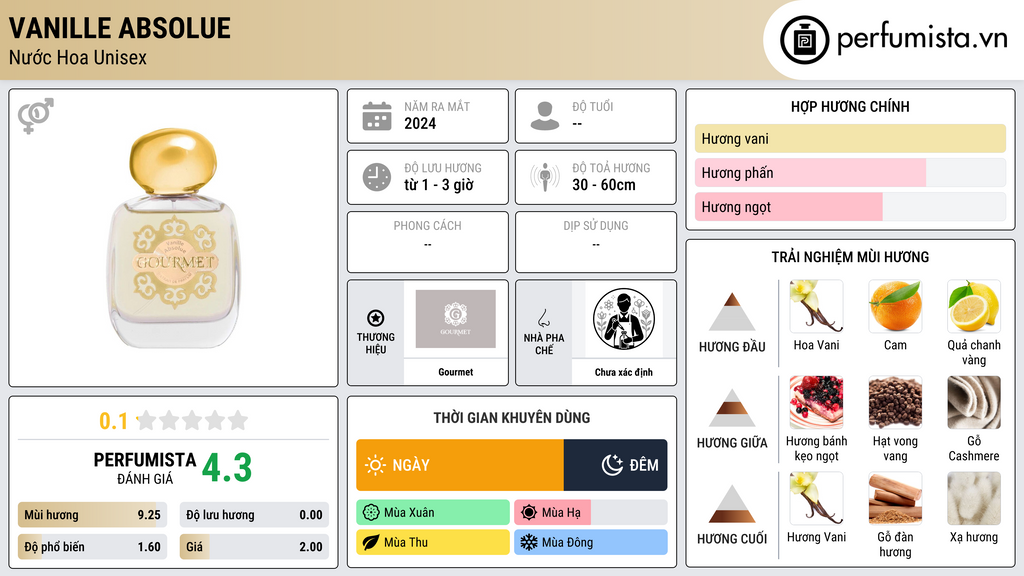The image size is (1024, 576).
Task: Click the person silhouette age icon
Action: [x=545, y=116]
